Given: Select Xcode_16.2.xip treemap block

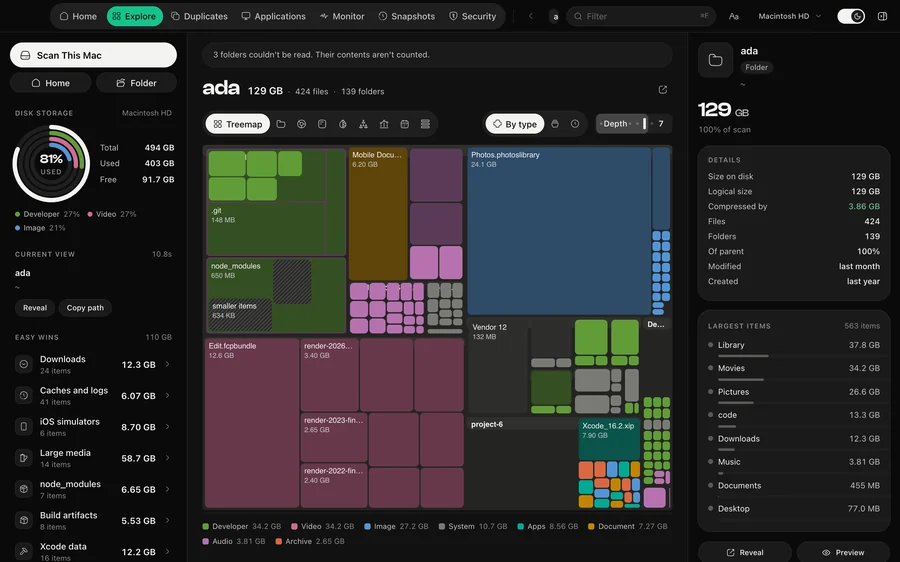Looking at the screenshot, I should point(609,439).
